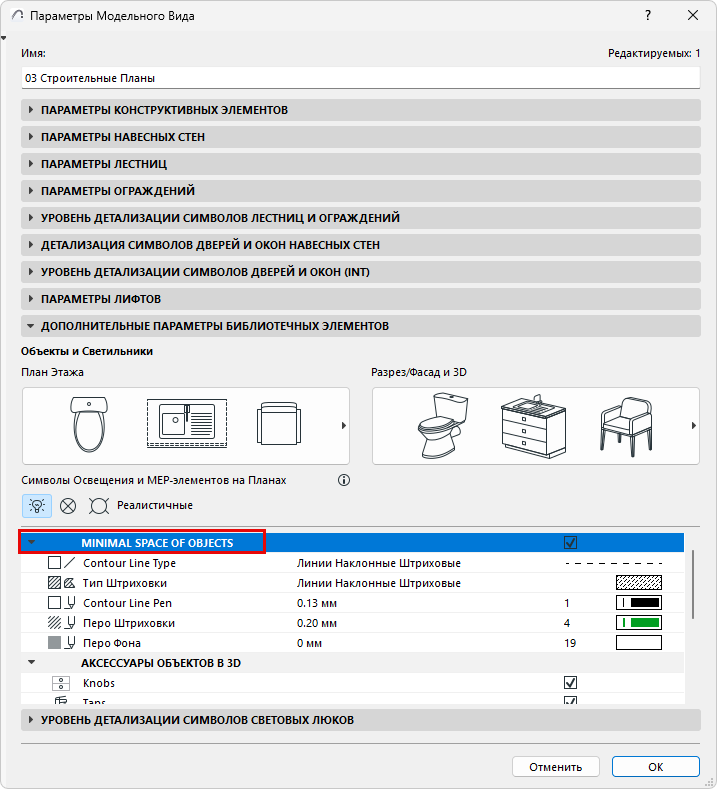Click the parameters list vertical scrollbar

(693, 585)
